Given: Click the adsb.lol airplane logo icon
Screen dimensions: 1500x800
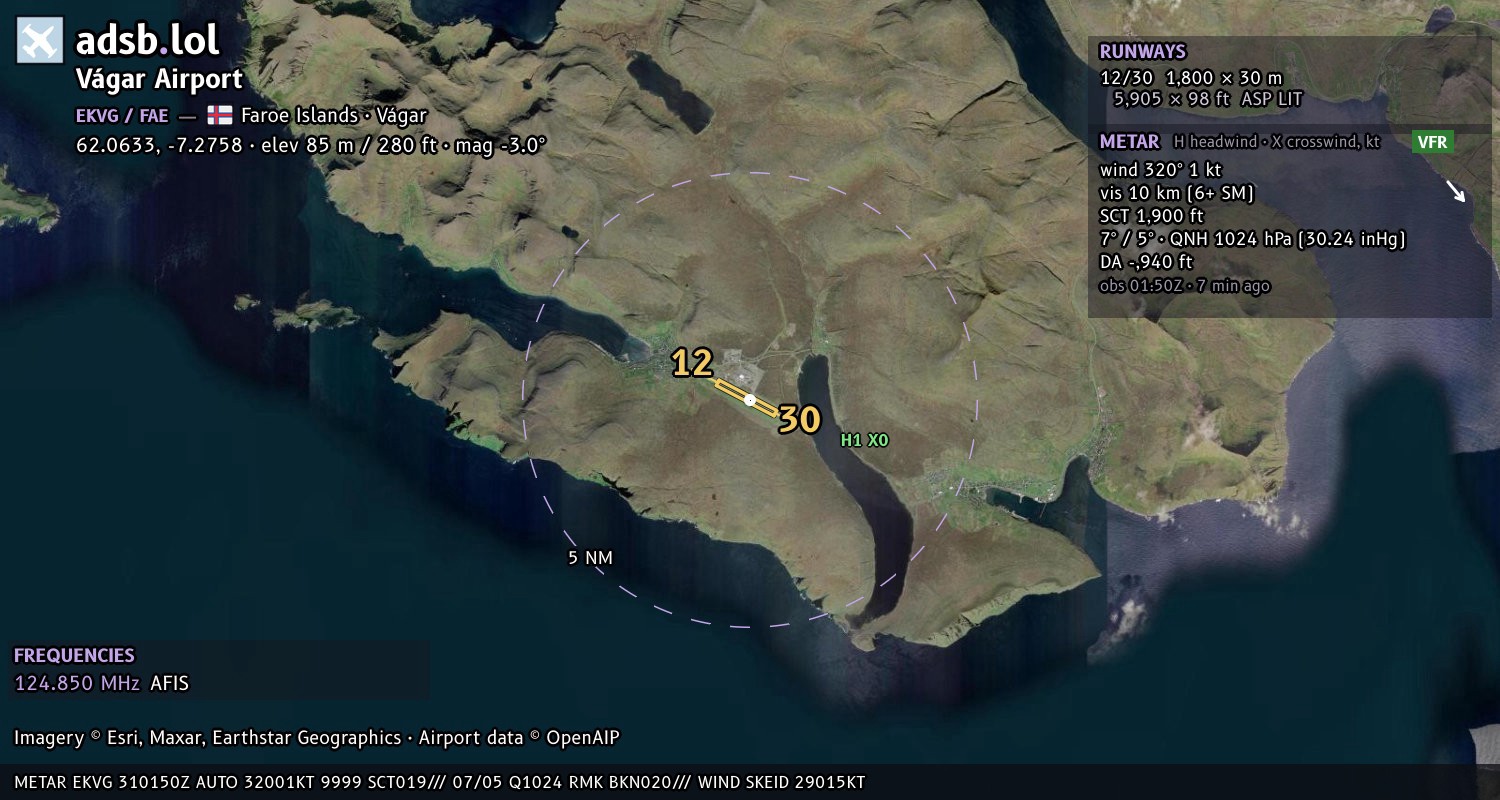Looking at the screenshot, I should [40, 41].
